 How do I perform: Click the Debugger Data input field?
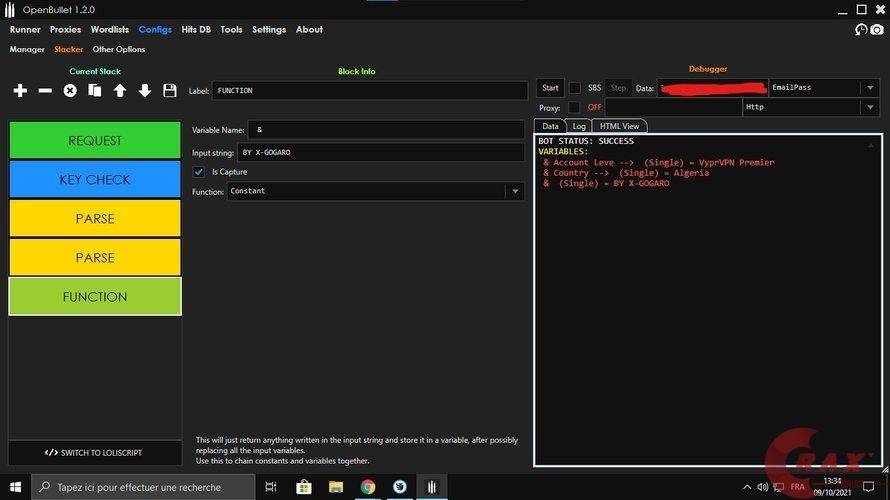(713, 88)
